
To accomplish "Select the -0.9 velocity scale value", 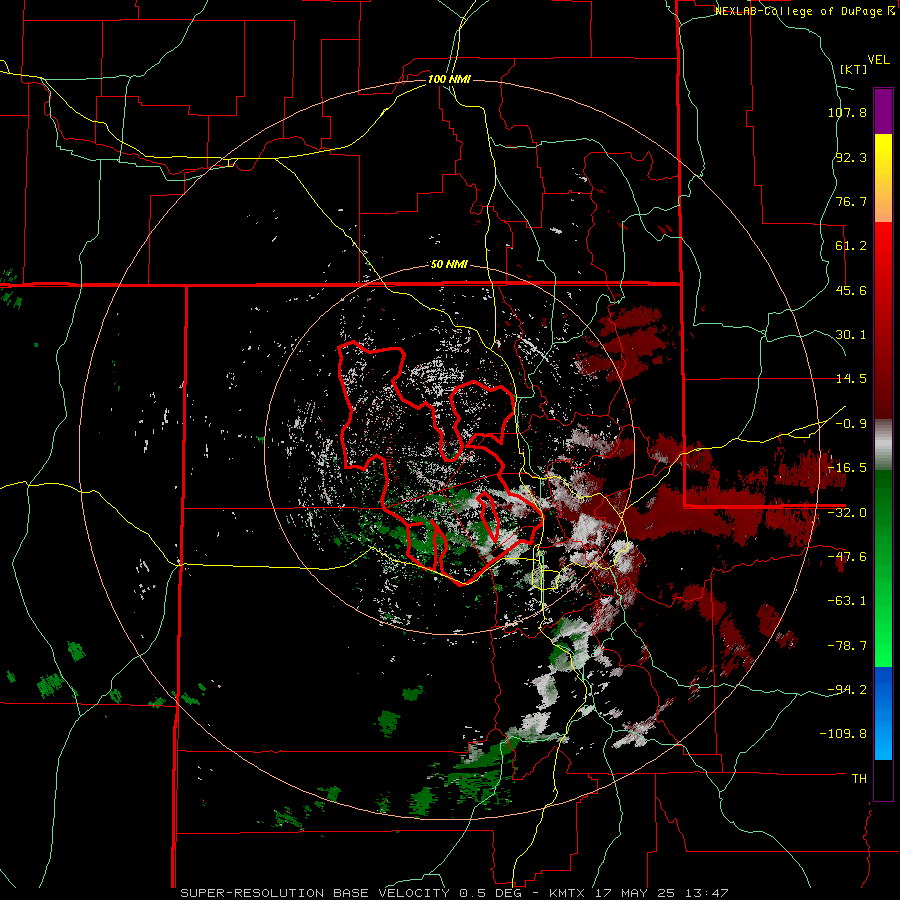I will click(851, 424).
